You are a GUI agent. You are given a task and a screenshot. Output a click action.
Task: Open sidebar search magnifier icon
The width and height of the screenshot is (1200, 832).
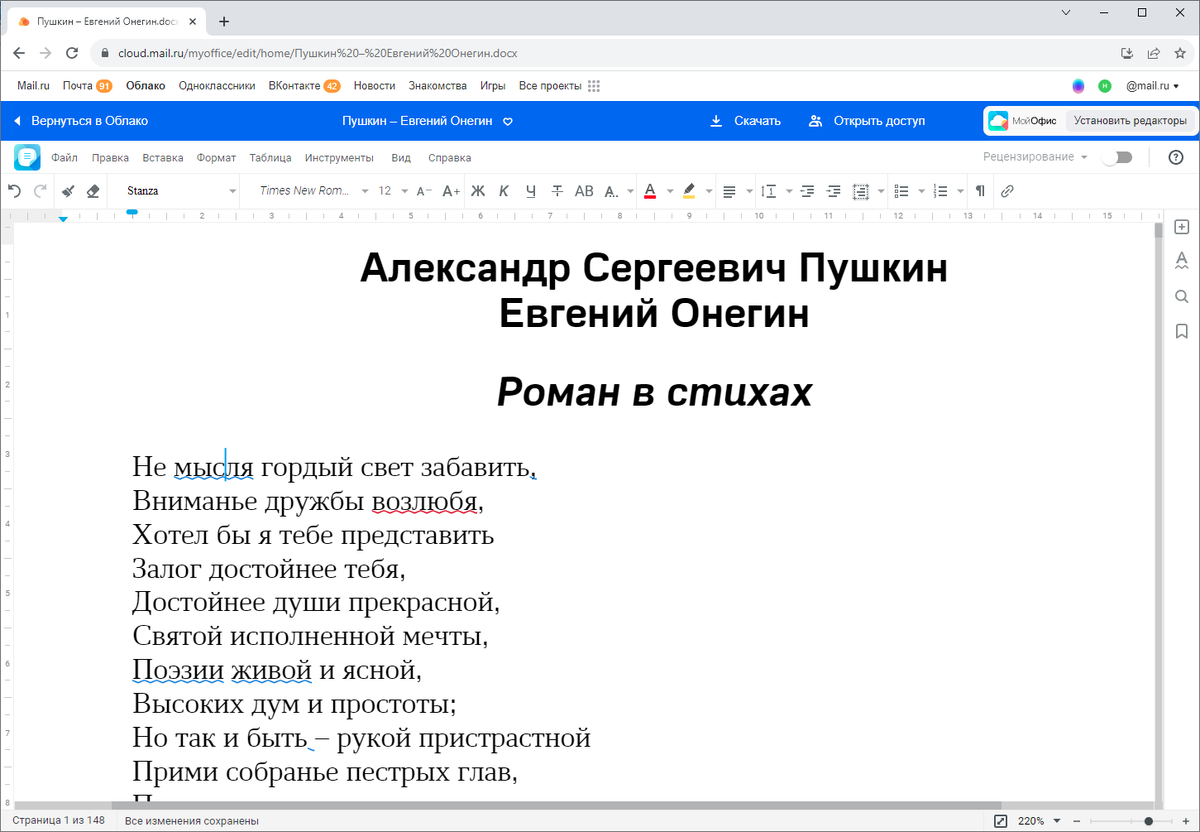click(1181, 296)
